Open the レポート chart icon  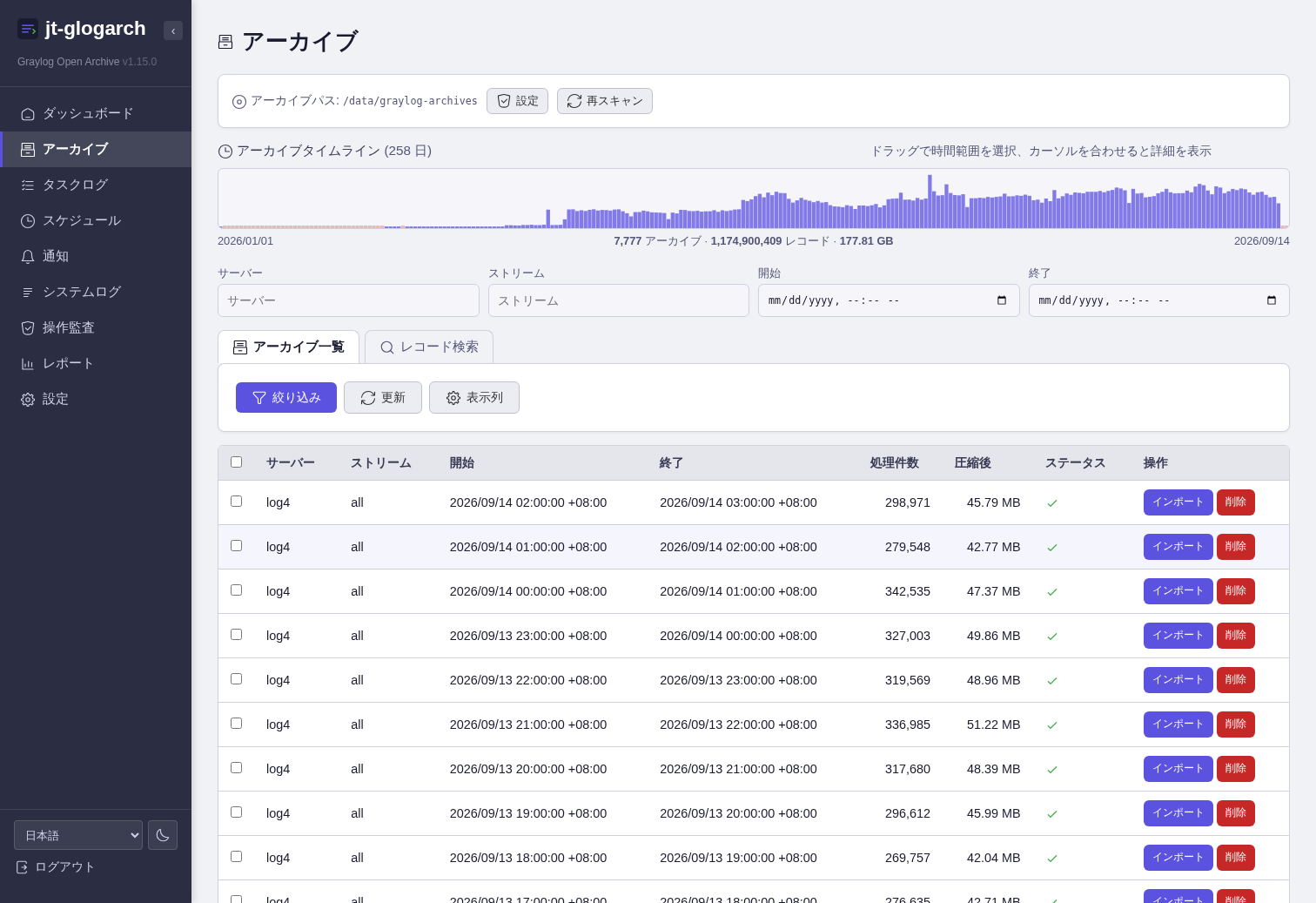[x=28, y=364]
